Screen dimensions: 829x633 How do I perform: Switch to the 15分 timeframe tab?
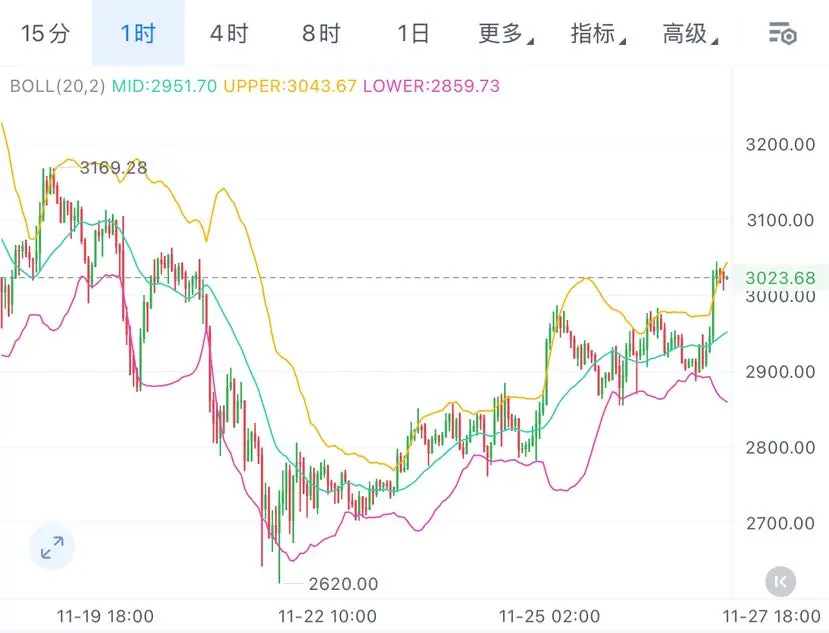[45, 33]
